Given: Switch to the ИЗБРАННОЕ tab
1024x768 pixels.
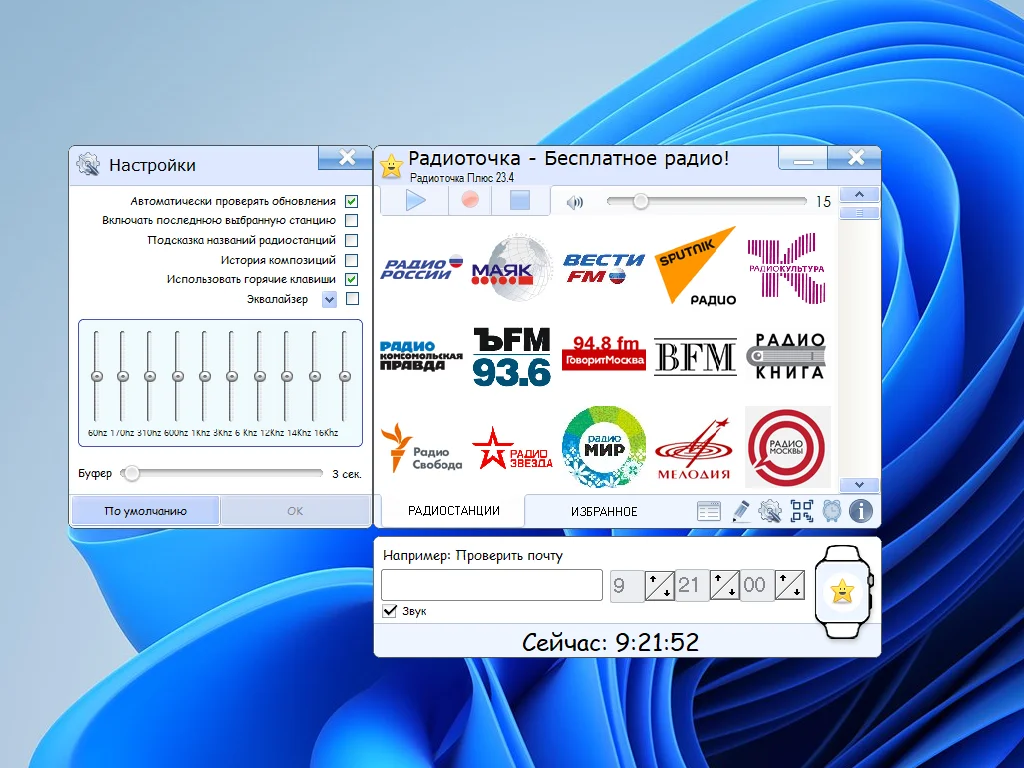Looking at the screenshot, I should point(604,511).
